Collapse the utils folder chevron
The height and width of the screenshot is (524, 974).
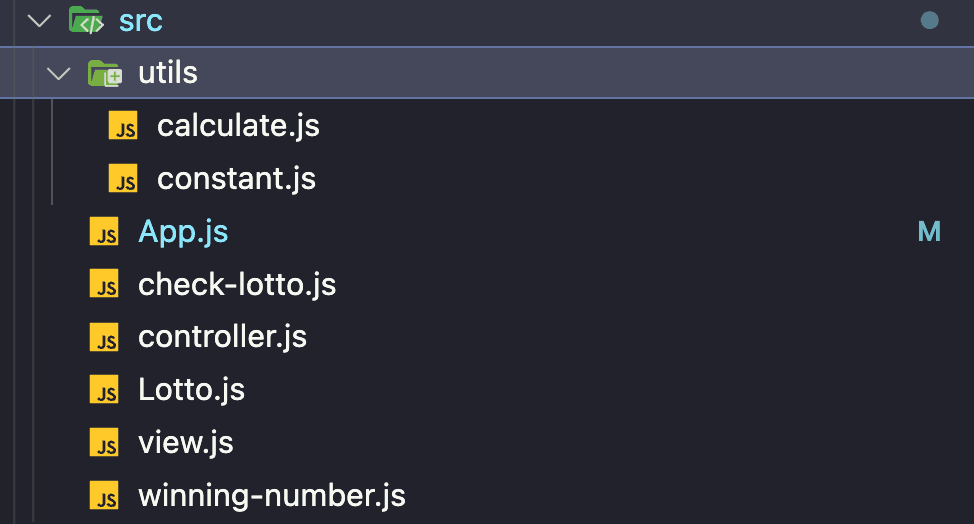point(59,73)
